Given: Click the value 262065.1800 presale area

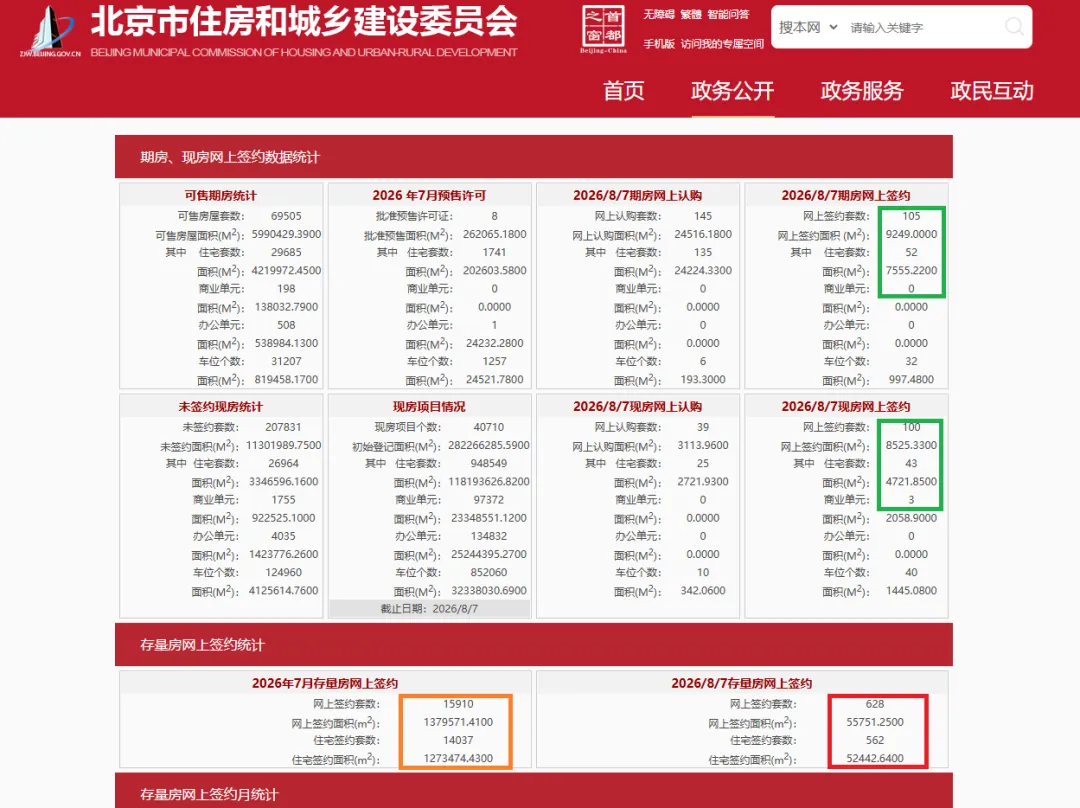Looking at the screenshot, I should click(495, 234).
